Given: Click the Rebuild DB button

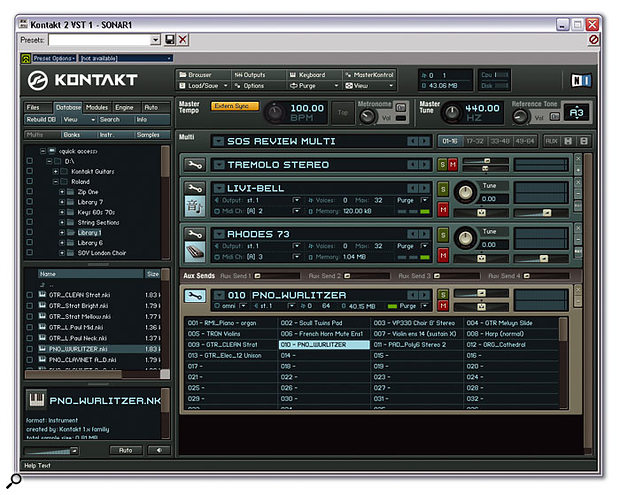Looking at the screenshot, I should click(42, 119).
